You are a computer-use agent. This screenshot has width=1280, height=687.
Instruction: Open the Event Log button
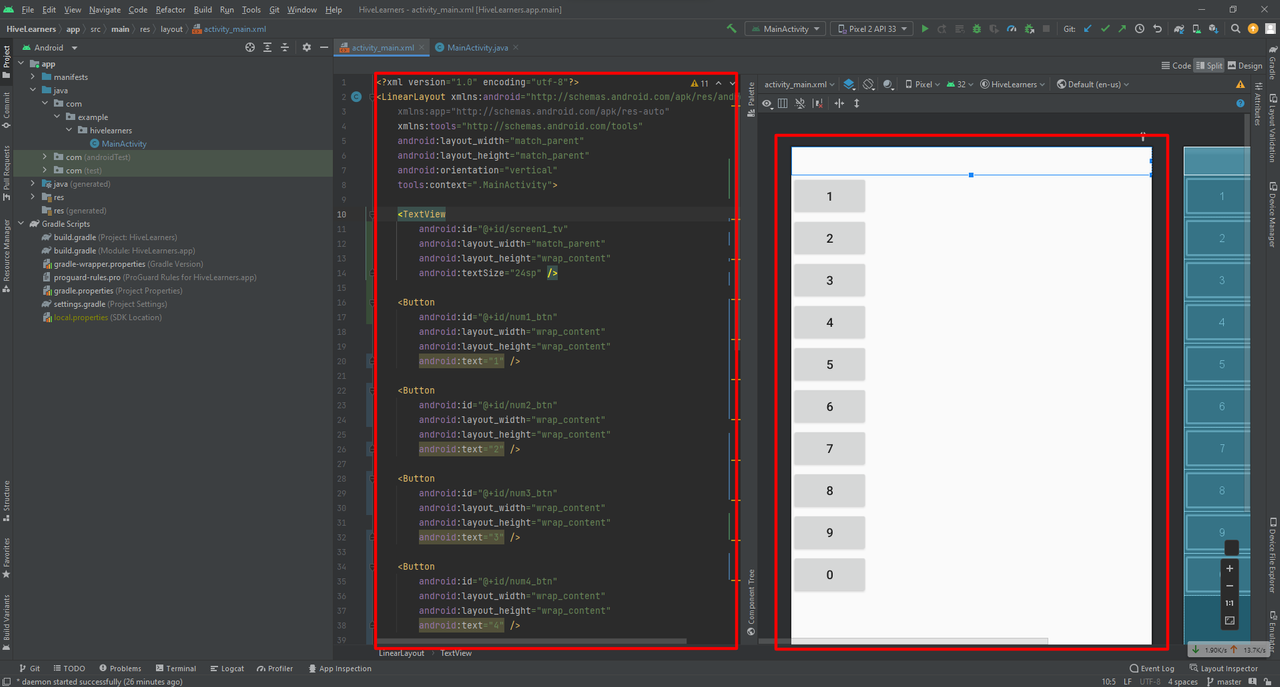[1151, 668]
